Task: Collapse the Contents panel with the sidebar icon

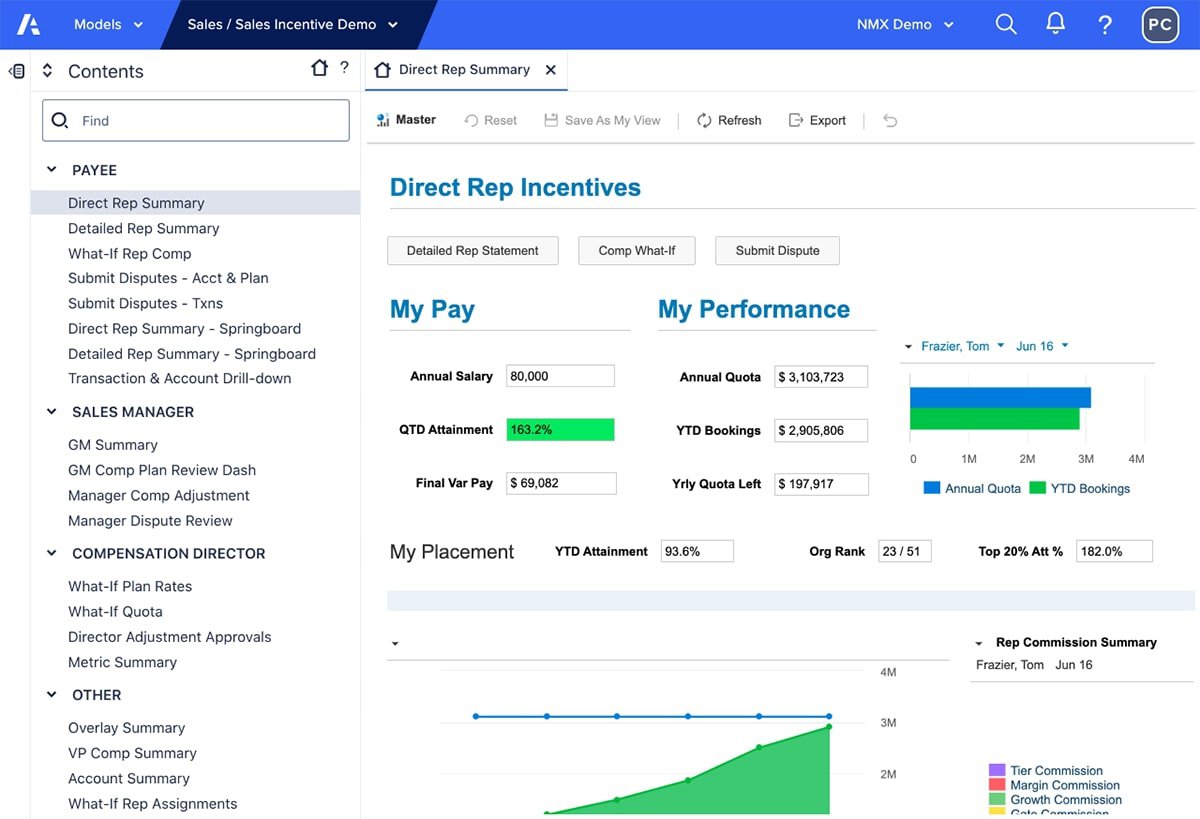Action: tap(16, 70)
